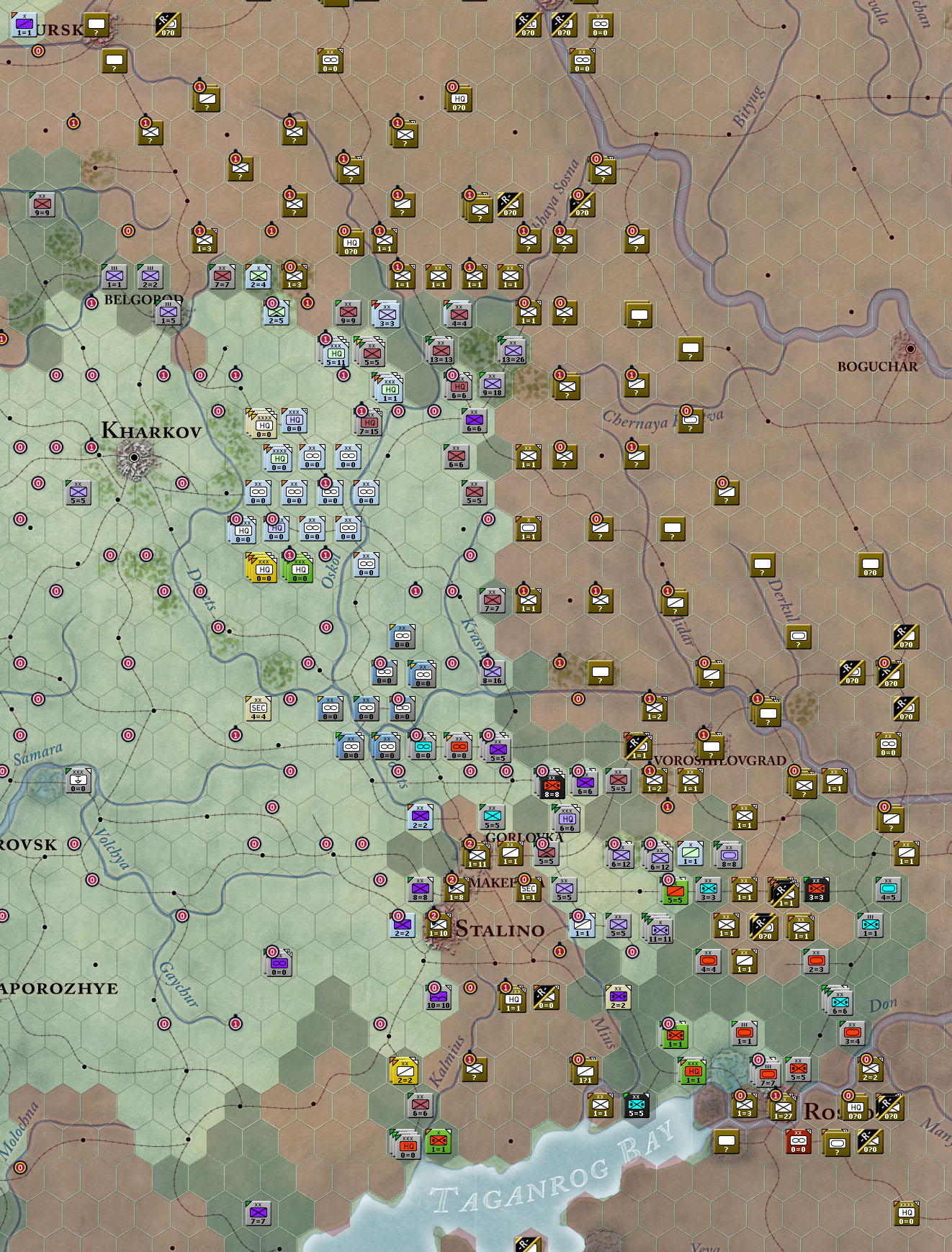Viewport: 952px width, 1252px height.
Task: Select the 13=26 lavender unit stack
Action: tap(512, 351)
